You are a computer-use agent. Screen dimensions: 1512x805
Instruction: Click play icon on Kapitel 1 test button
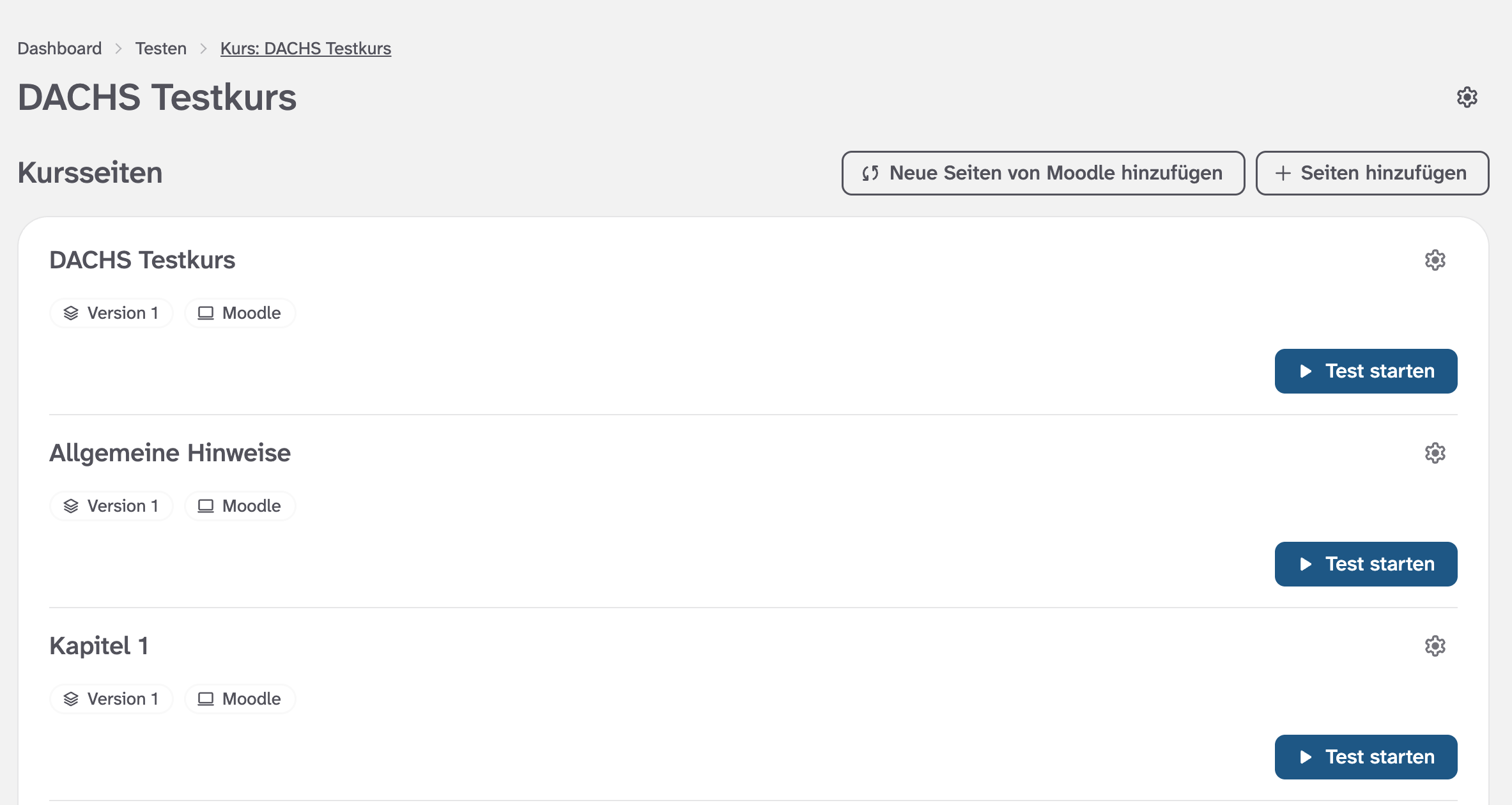tap(1306, 757)
